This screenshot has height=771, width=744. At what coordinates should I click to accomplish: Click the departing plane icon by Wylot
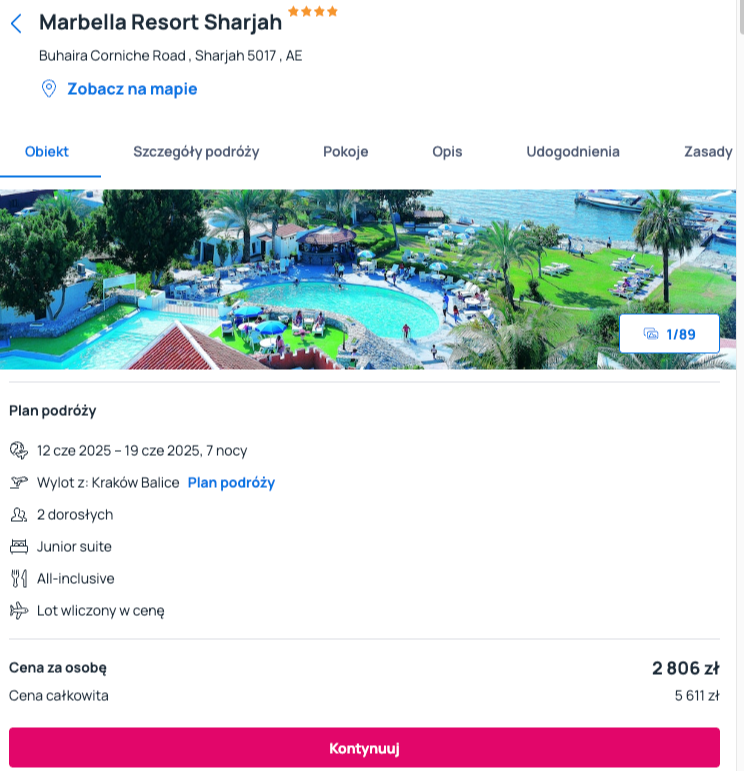19,482
